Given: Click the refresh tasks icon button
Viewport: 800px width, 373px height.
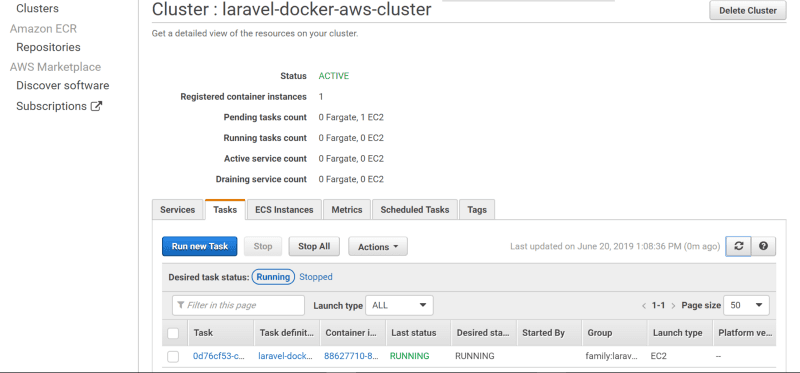Looking at the screenshot, I should (738, 246).
